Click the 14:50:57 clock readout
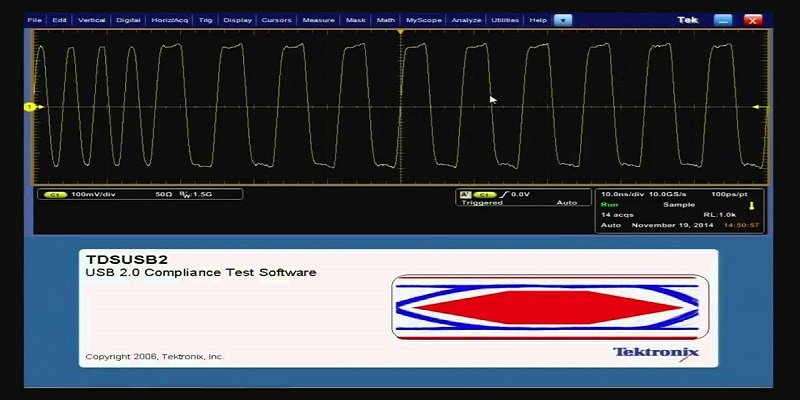The height and width of the screenshot is (400, 800). (x=741, y=225)
